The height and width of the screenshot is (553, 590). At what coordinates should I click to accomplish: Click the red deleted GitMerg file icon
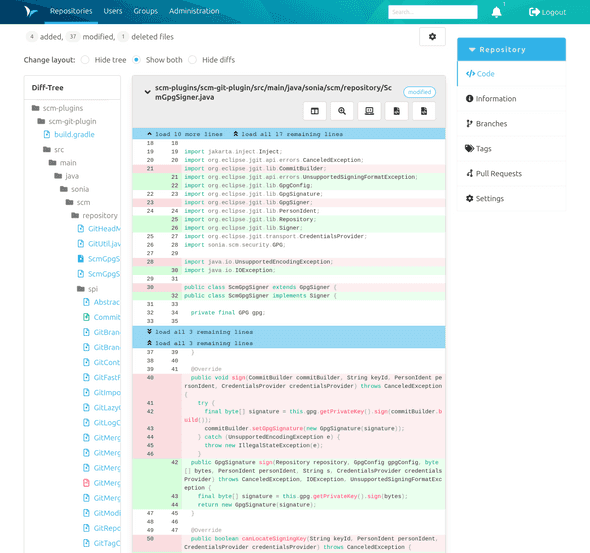tap(86, 483)
